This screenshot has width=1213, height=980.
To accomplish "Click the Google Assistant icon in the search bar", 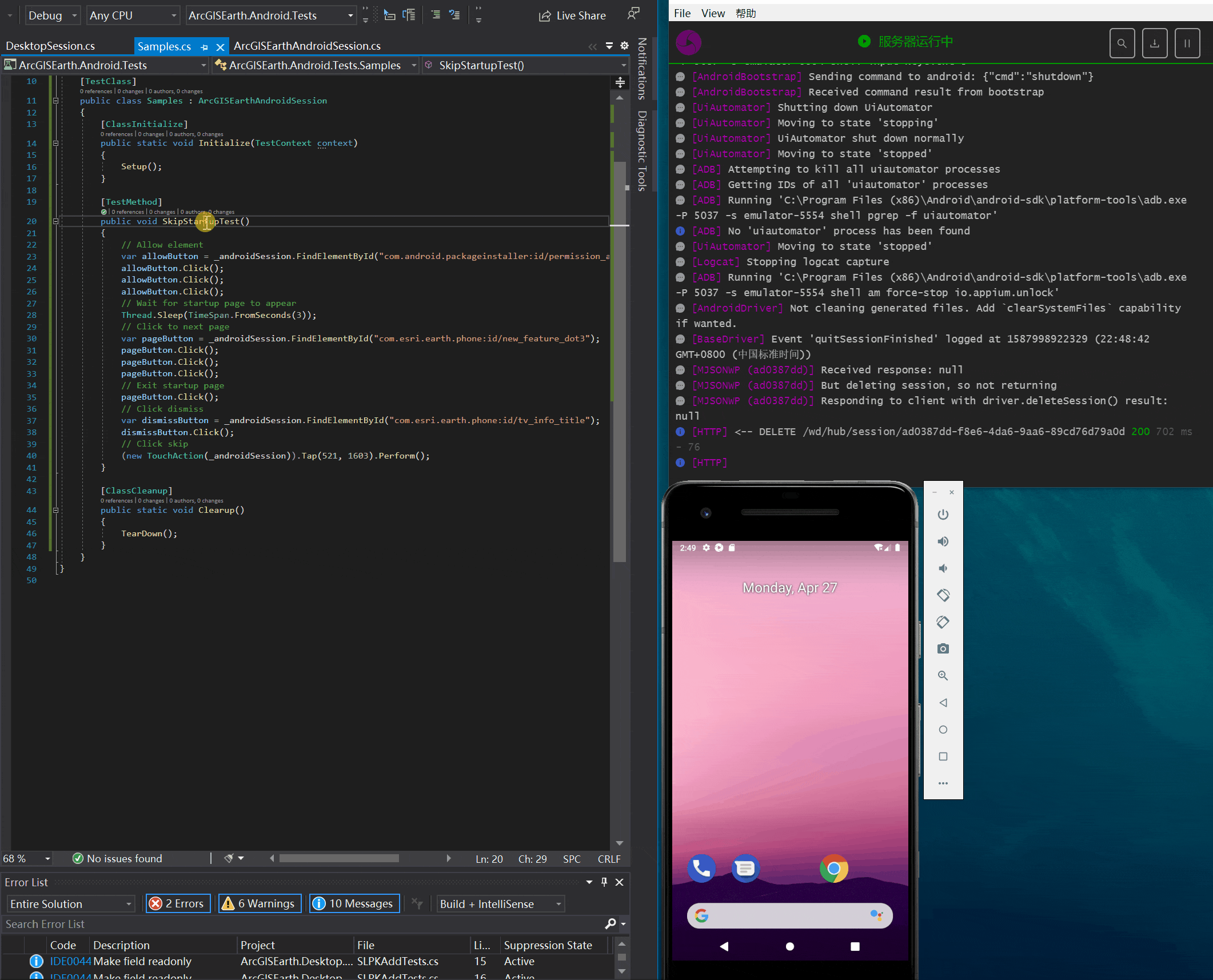I will tap(876, 915).
